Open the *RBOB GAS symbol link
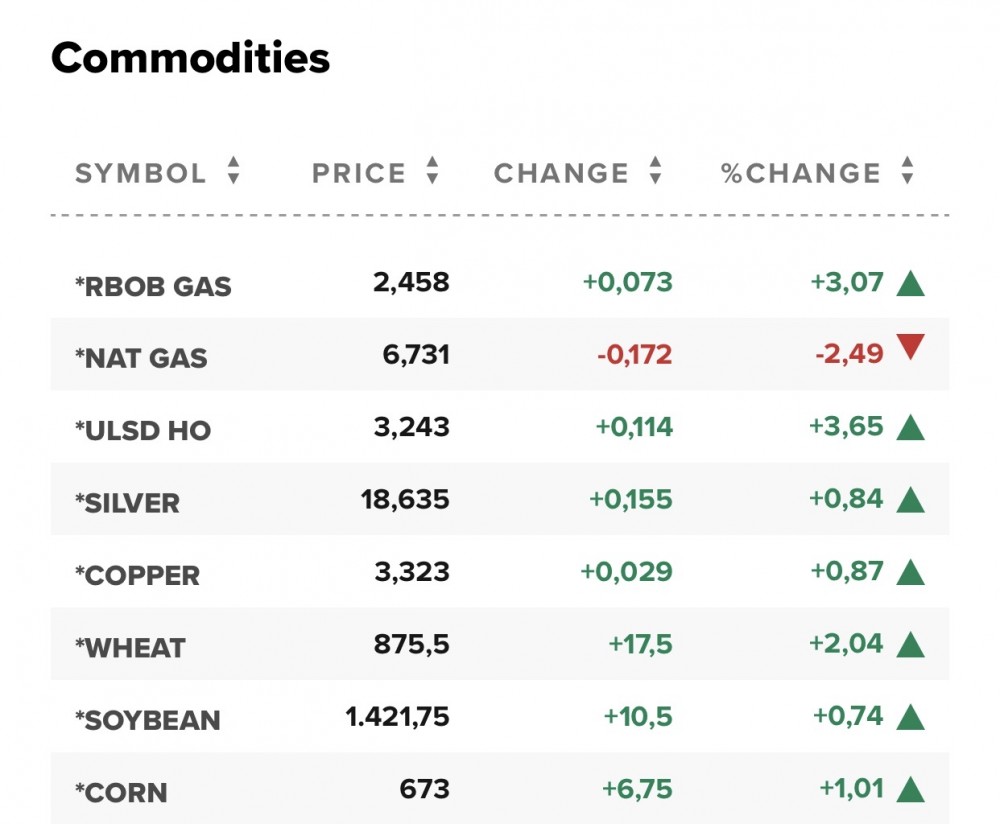This screenshot has width=1000, height=824. (153, 287)
